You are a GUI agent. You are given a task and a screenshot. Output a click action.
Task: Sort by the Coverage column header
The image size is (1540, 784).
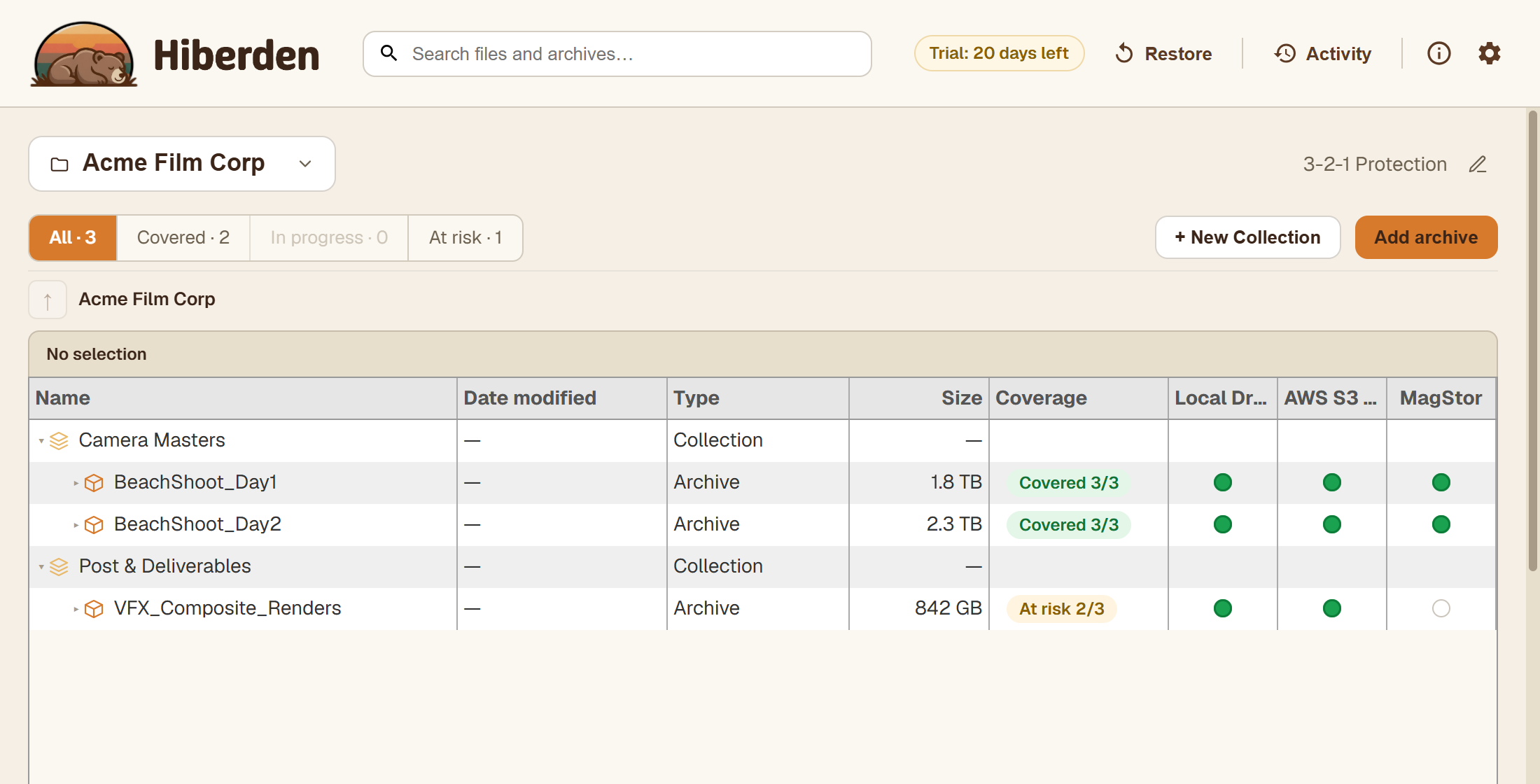point(1079,398)
